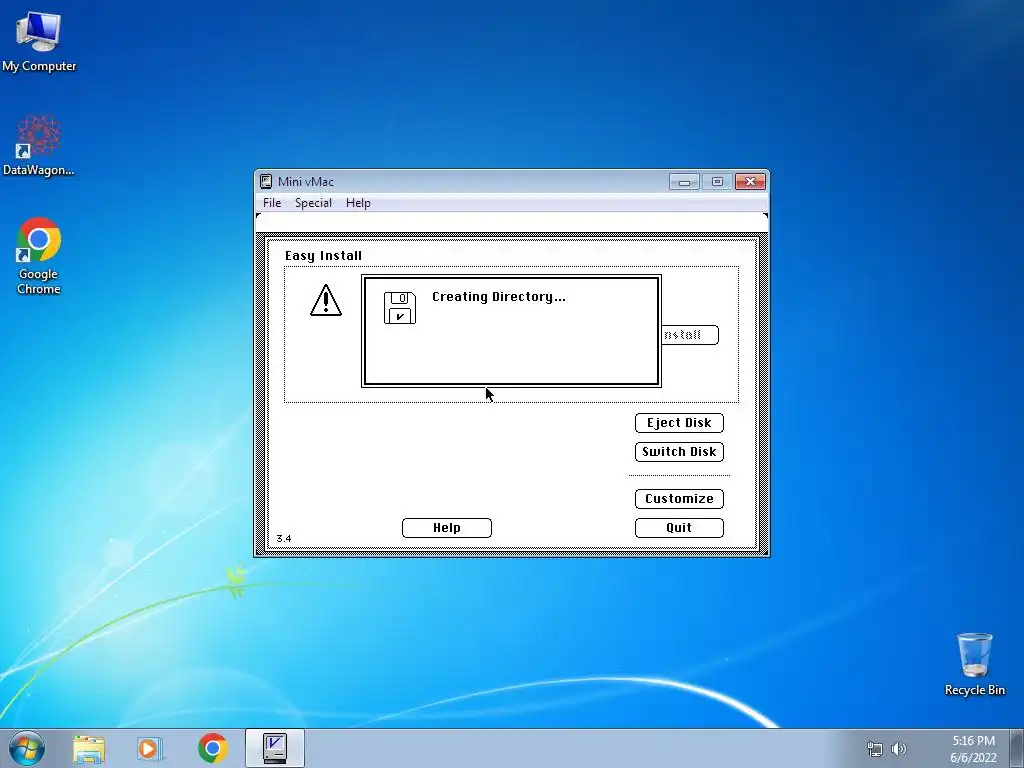Select the Mini vMac taskbar button
1024x768 pixels.
[275, 748]
